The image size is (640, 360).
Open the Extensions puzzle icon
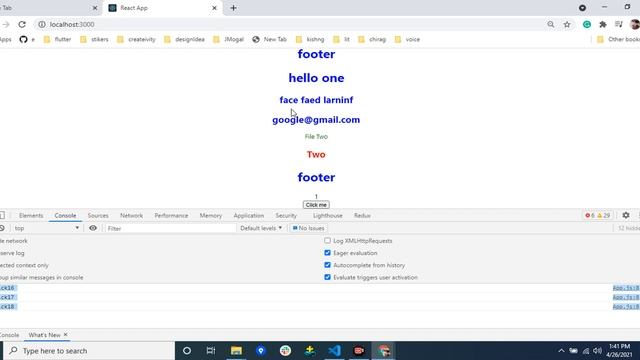coord(603,24)
